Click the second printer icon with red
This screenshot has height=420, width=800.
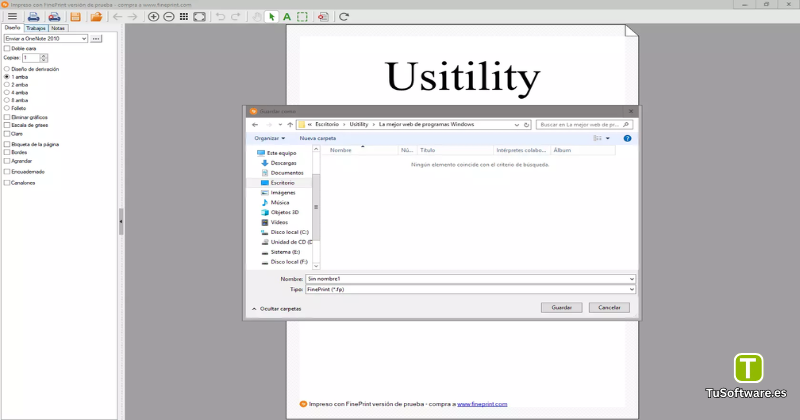(x=54, y=17)
